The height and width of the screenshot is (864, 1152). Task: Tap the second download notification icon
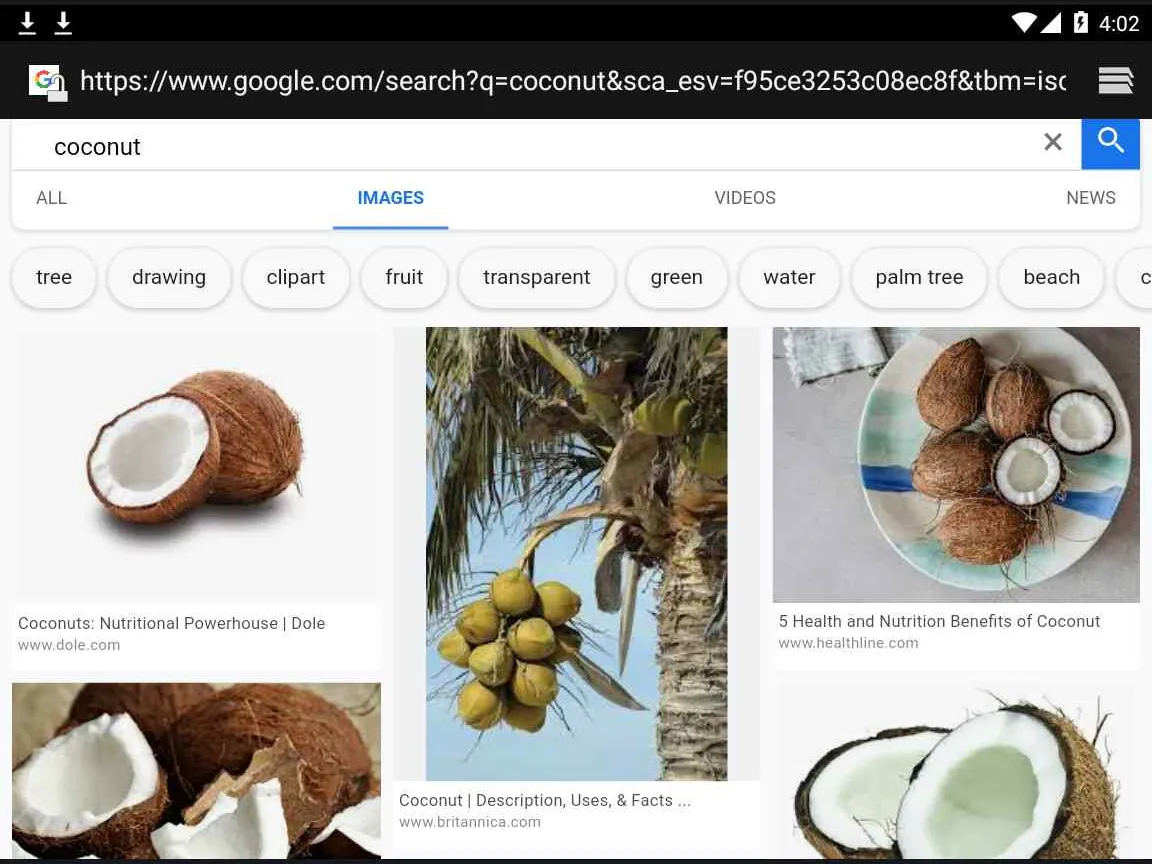[63, 23]
